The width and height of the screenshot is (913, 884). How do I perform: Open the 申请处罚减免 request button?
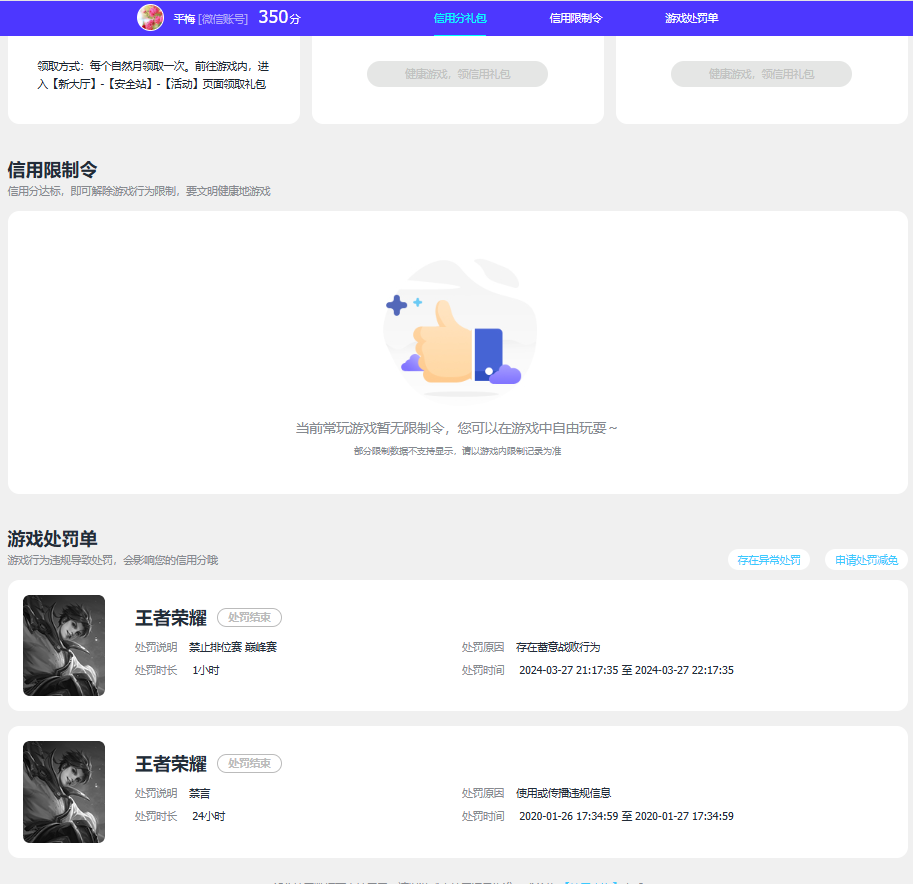(x=866, y=560)
